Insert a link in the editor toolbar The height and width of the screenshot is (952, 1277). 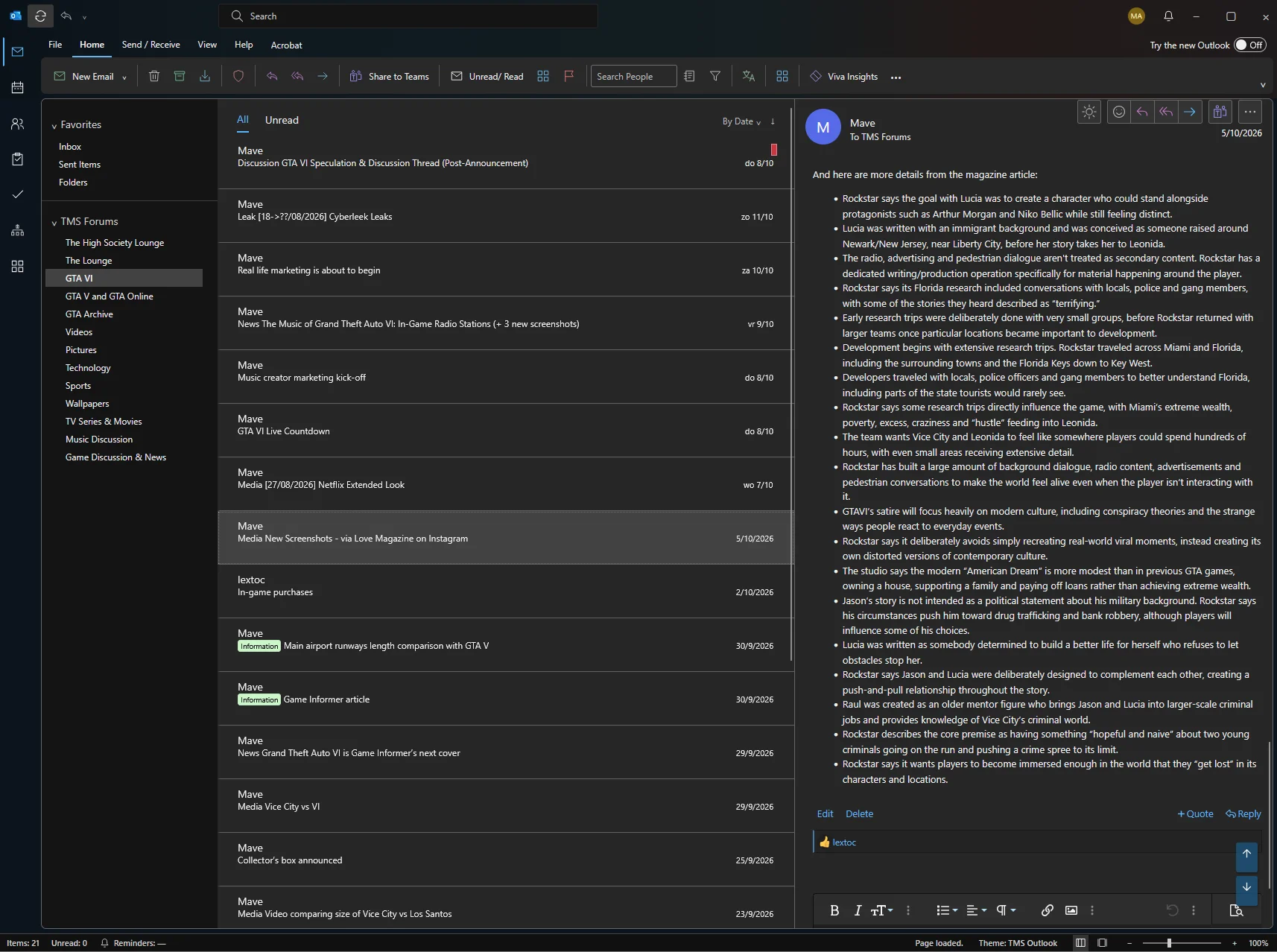[1047, 910]
